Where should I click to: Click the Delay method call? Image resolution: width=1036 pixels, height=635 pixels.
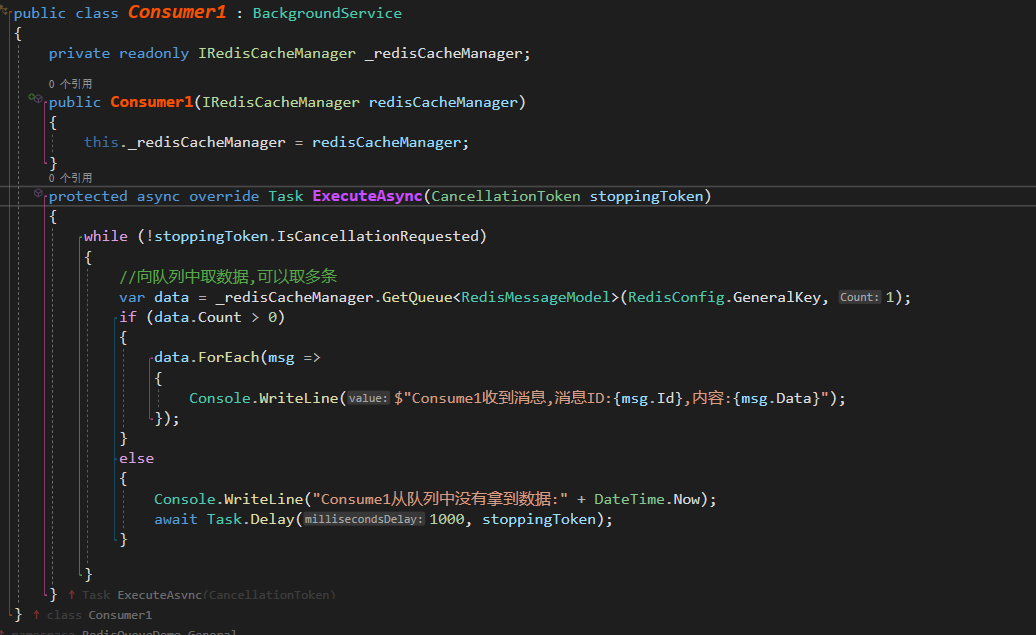pyautogui.click(x=272, y=519)
